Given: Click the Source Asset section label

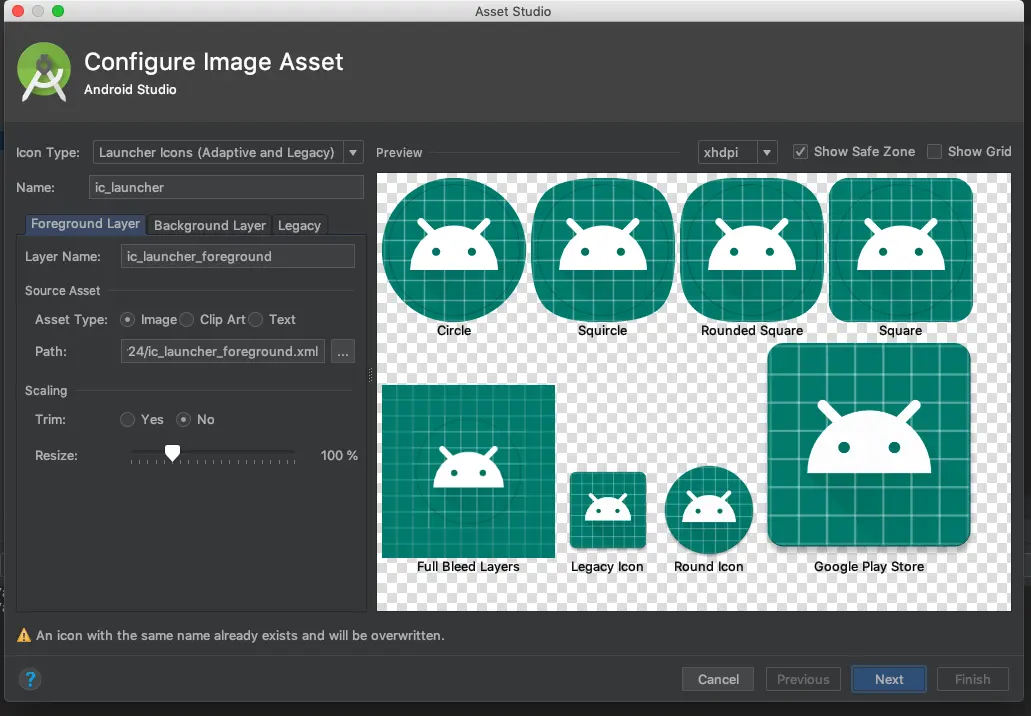Looking at the screenshot, I should point(62,291).
